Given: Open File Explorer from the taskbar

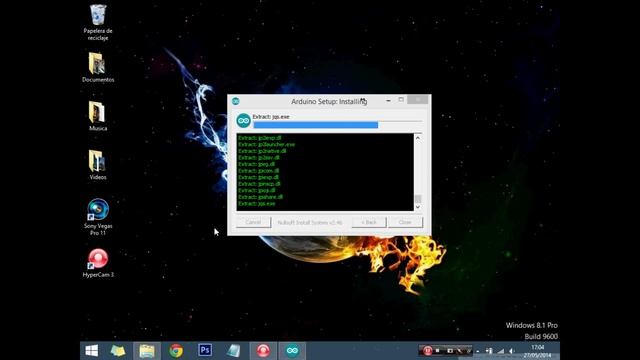Looking at the screenshot, I should point(147,351).
